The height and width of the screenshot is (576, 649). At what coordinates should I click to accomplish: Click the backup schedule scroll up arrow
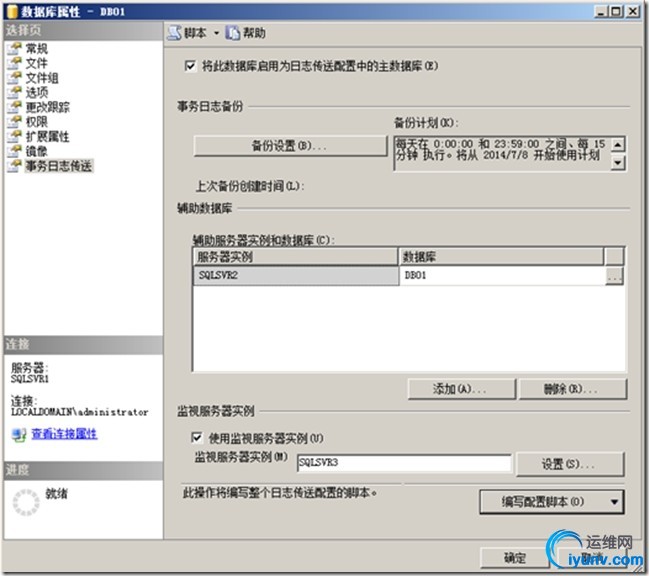click(618, 144)
